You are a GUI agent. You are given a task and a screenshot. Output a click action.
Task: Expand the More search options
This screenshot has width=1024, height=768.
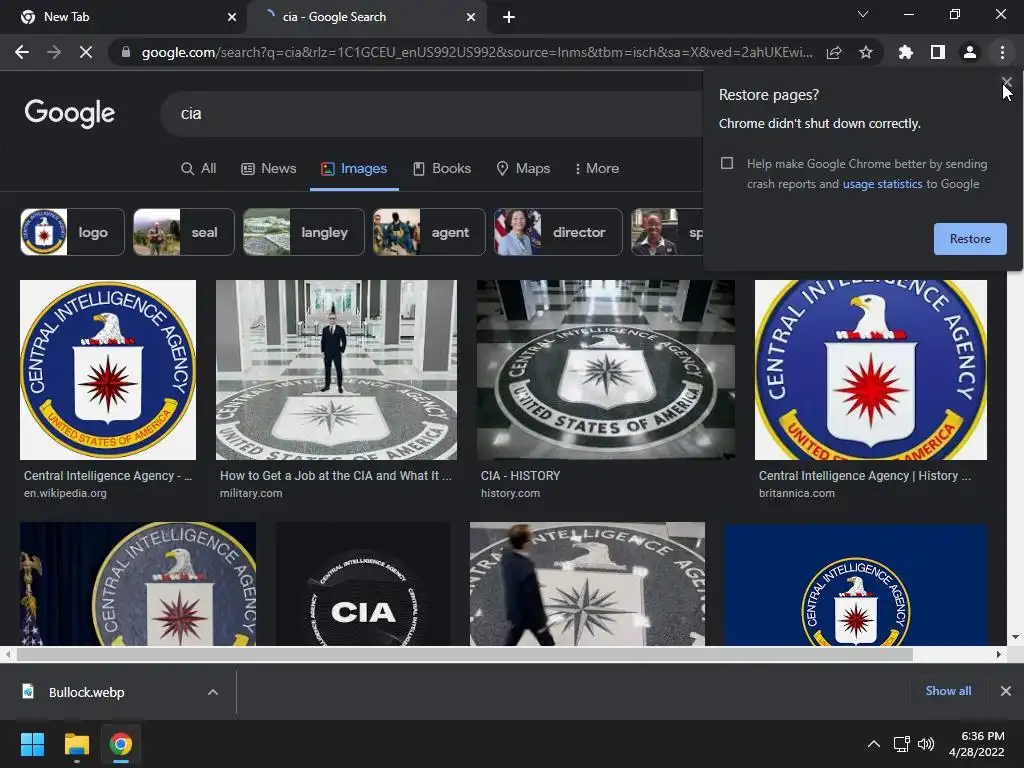pyautogui.click(x=596, y=168)
